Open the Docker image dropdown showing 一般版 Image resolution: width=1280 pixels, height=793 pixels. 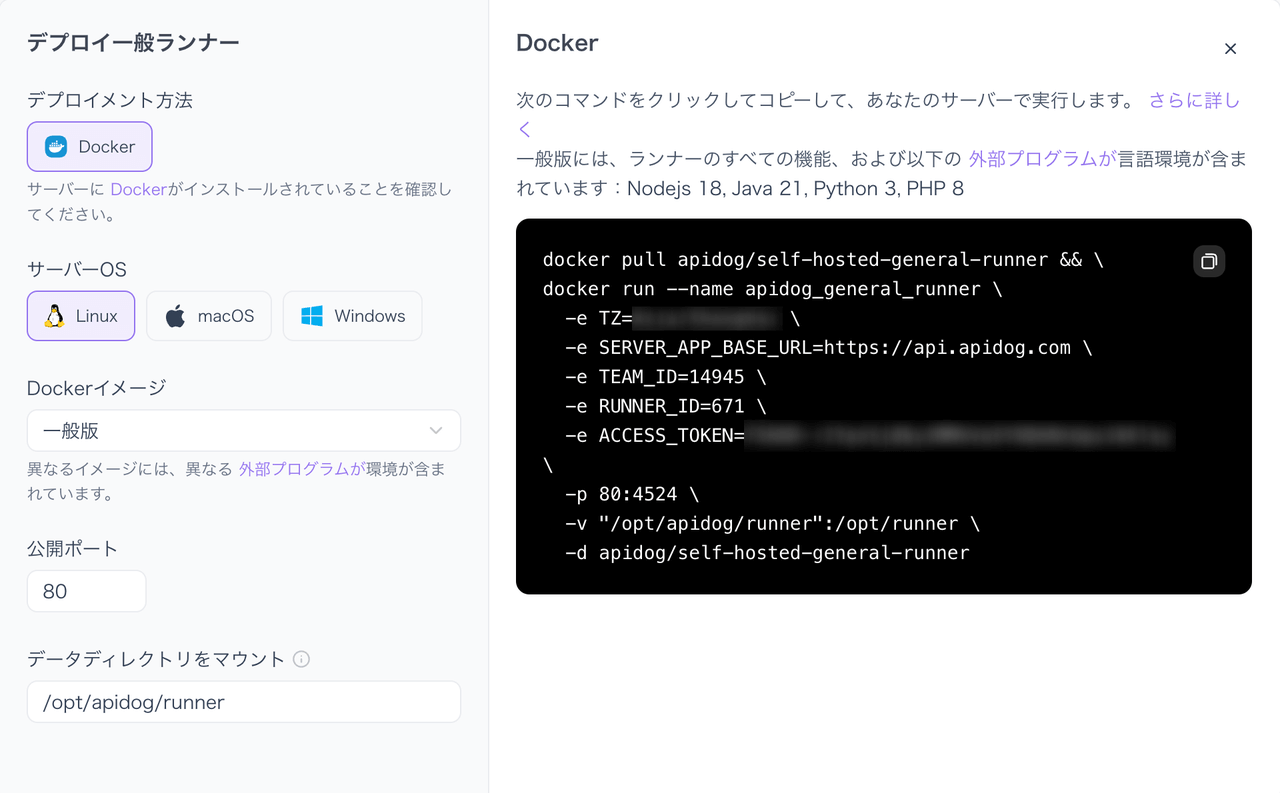(244, 431)
